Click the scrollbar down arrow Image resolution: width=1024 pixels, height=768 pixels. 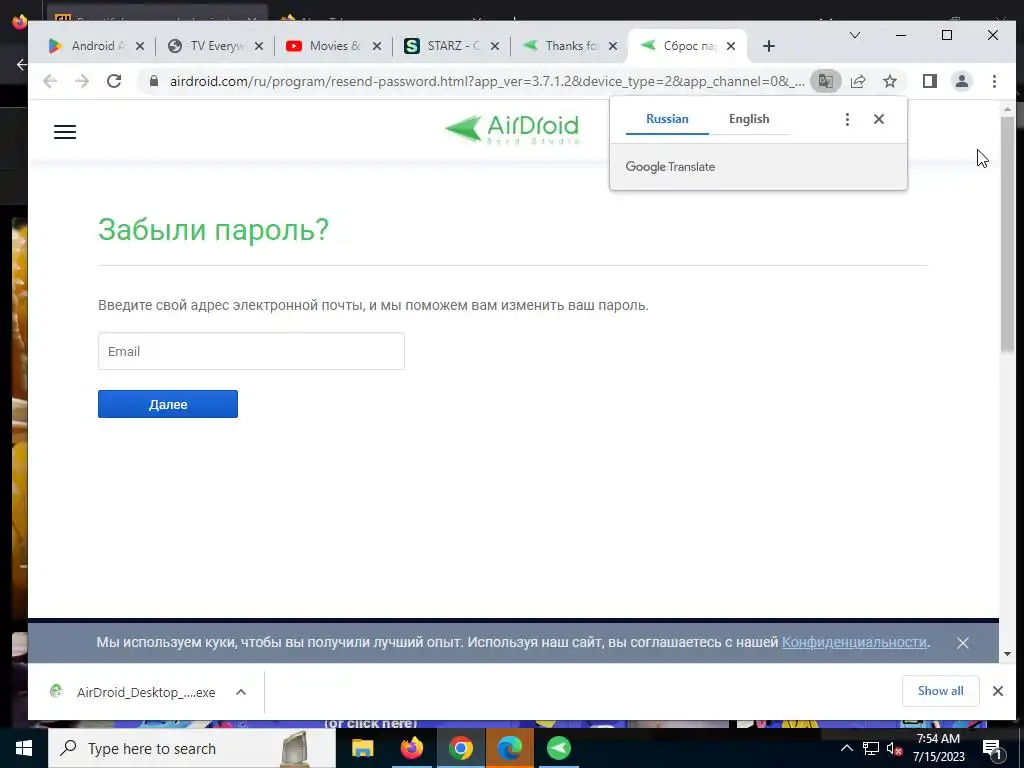1007,653
